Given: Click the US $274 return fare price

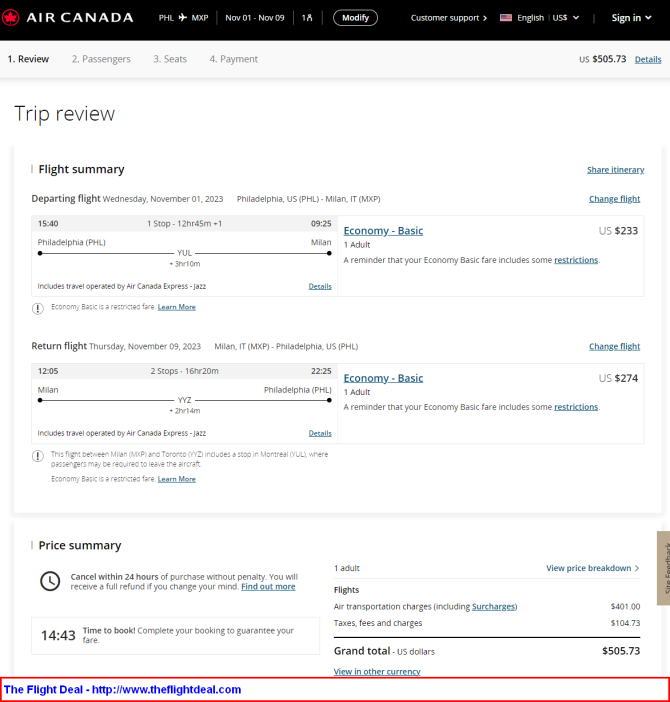Looking at the screenshot, I should coord(618,378).
